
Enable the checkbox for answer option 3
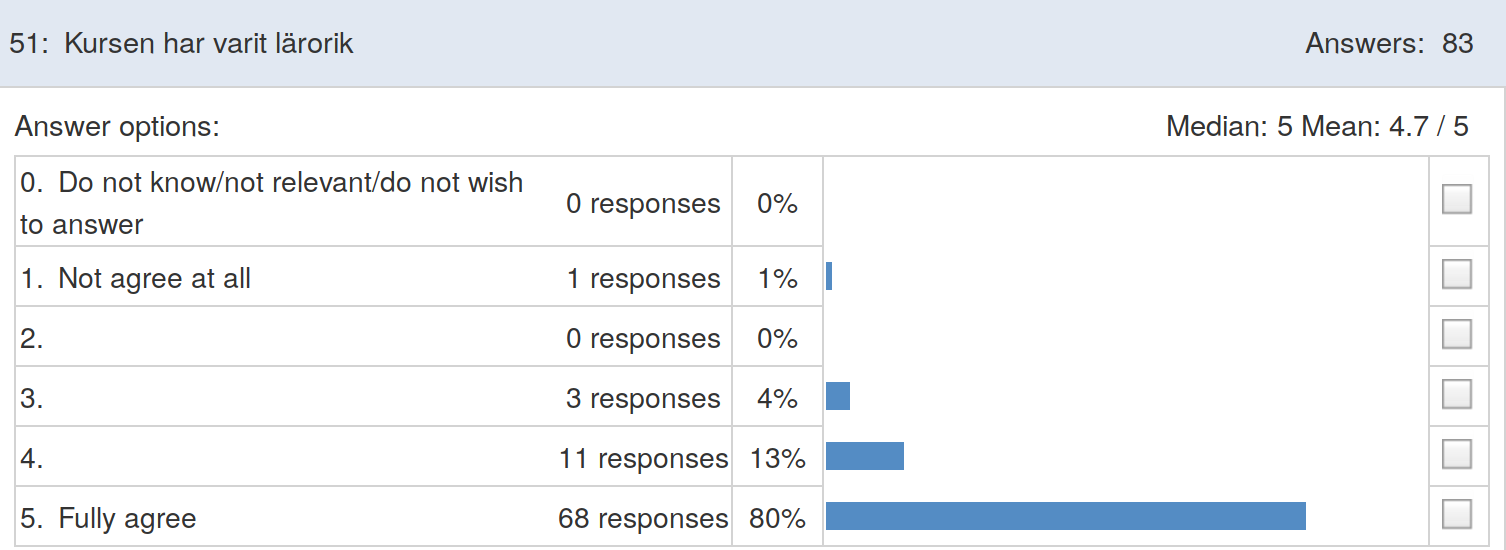coord(1457,394)
